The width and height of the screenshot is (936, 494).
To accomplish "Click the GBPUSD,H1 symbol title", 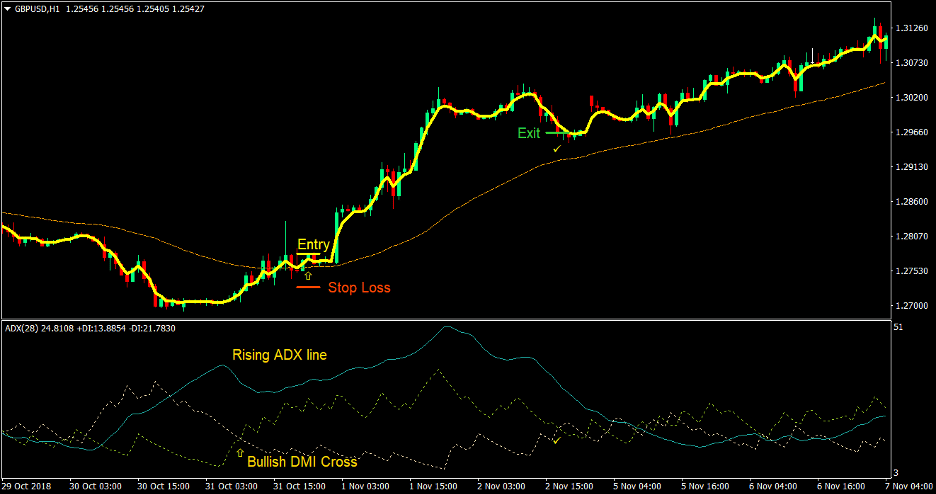I will click(x=43, y=8).
